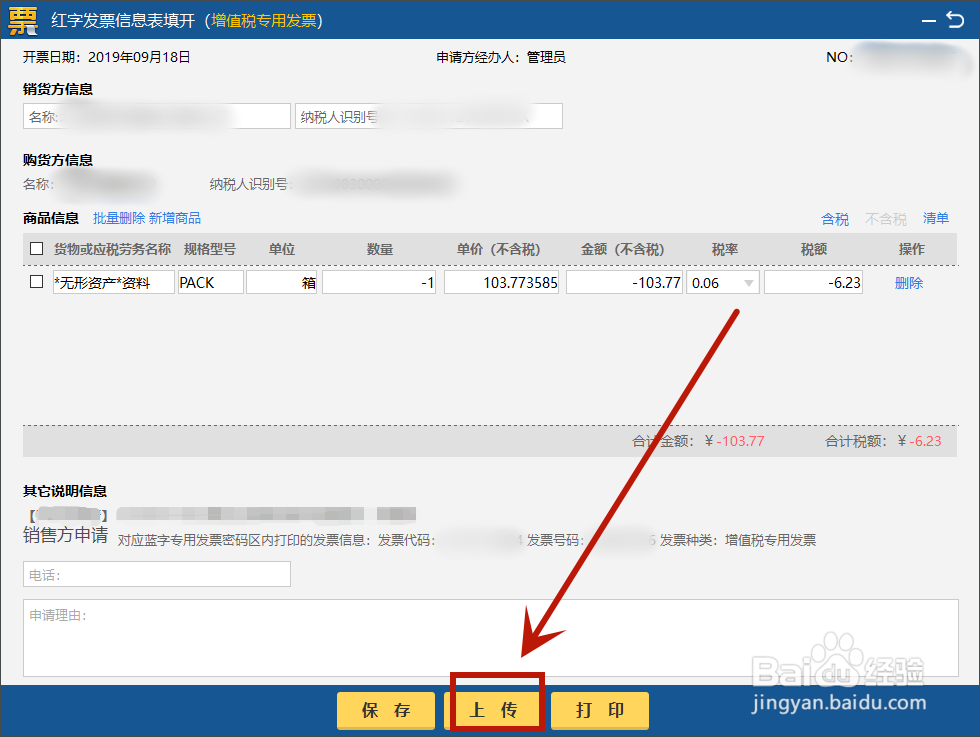Click the invoice ticket logo icon

tap(23, 20)
